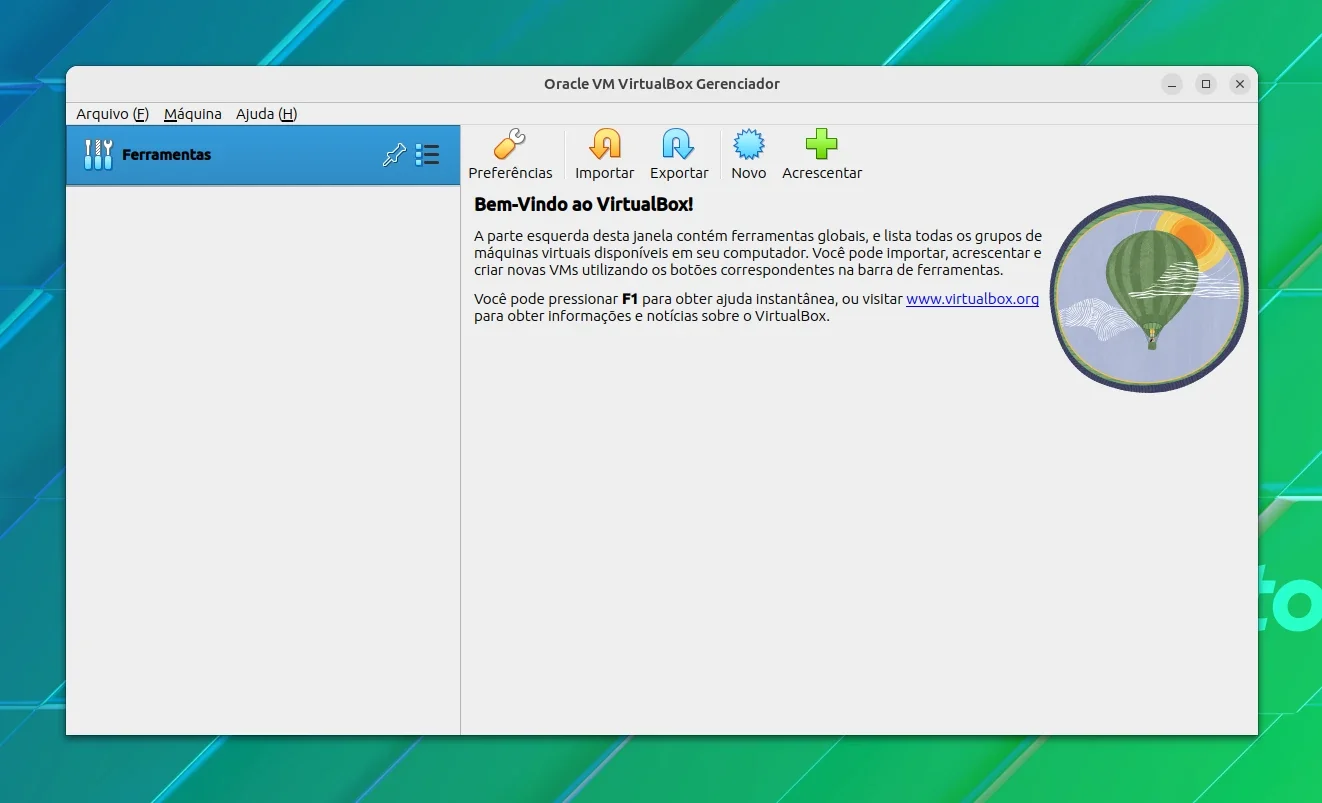Click the hot-air balloon illustration
Viewport: 1322px width, 803px height.
(x=1149, y=293)
